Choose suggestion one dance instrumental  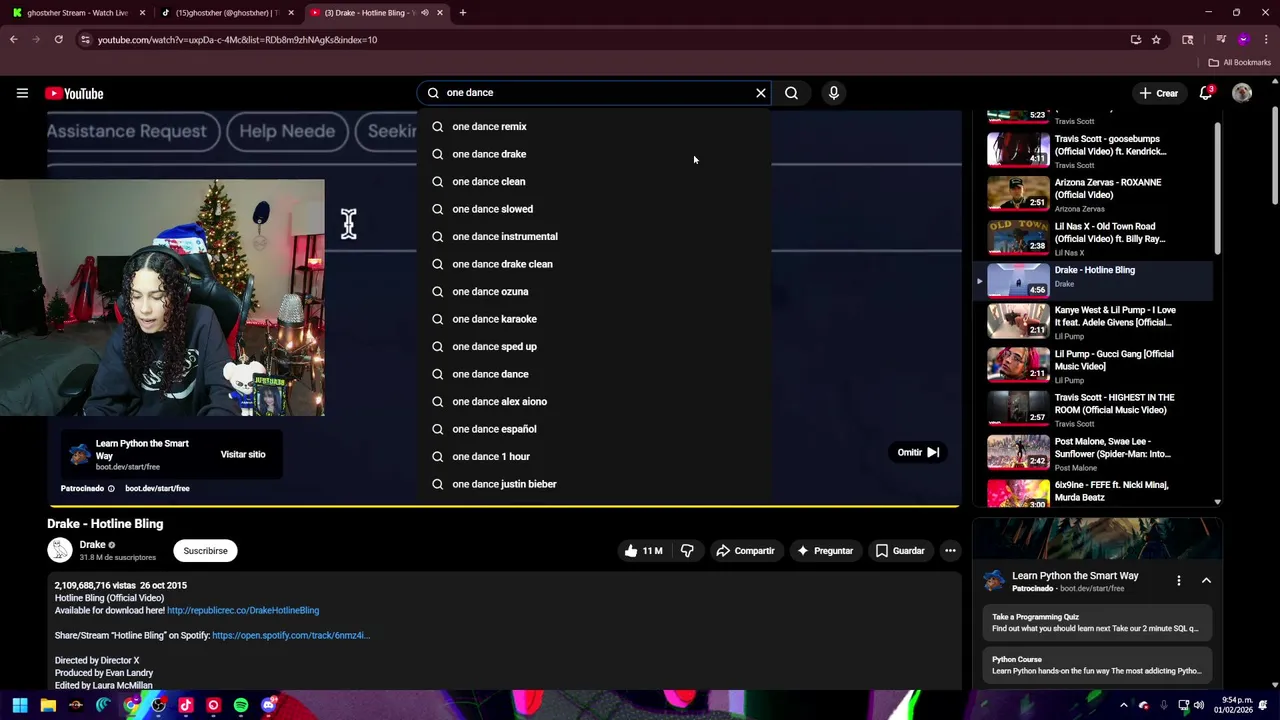point(594,237)
